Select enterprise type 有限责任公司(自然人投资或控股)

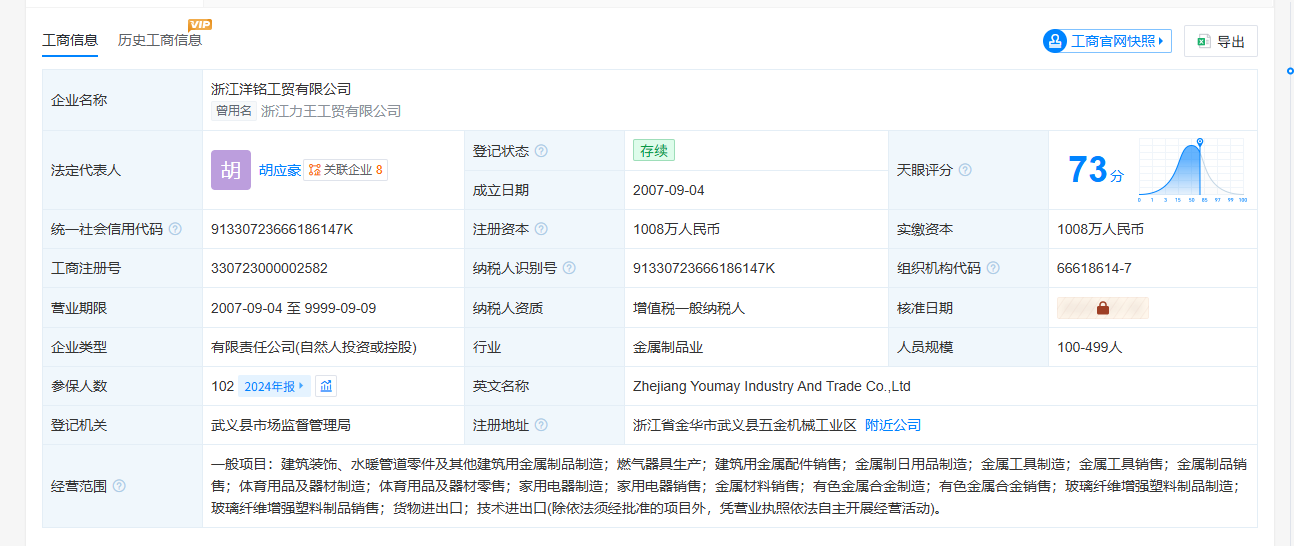coord(314,347)
